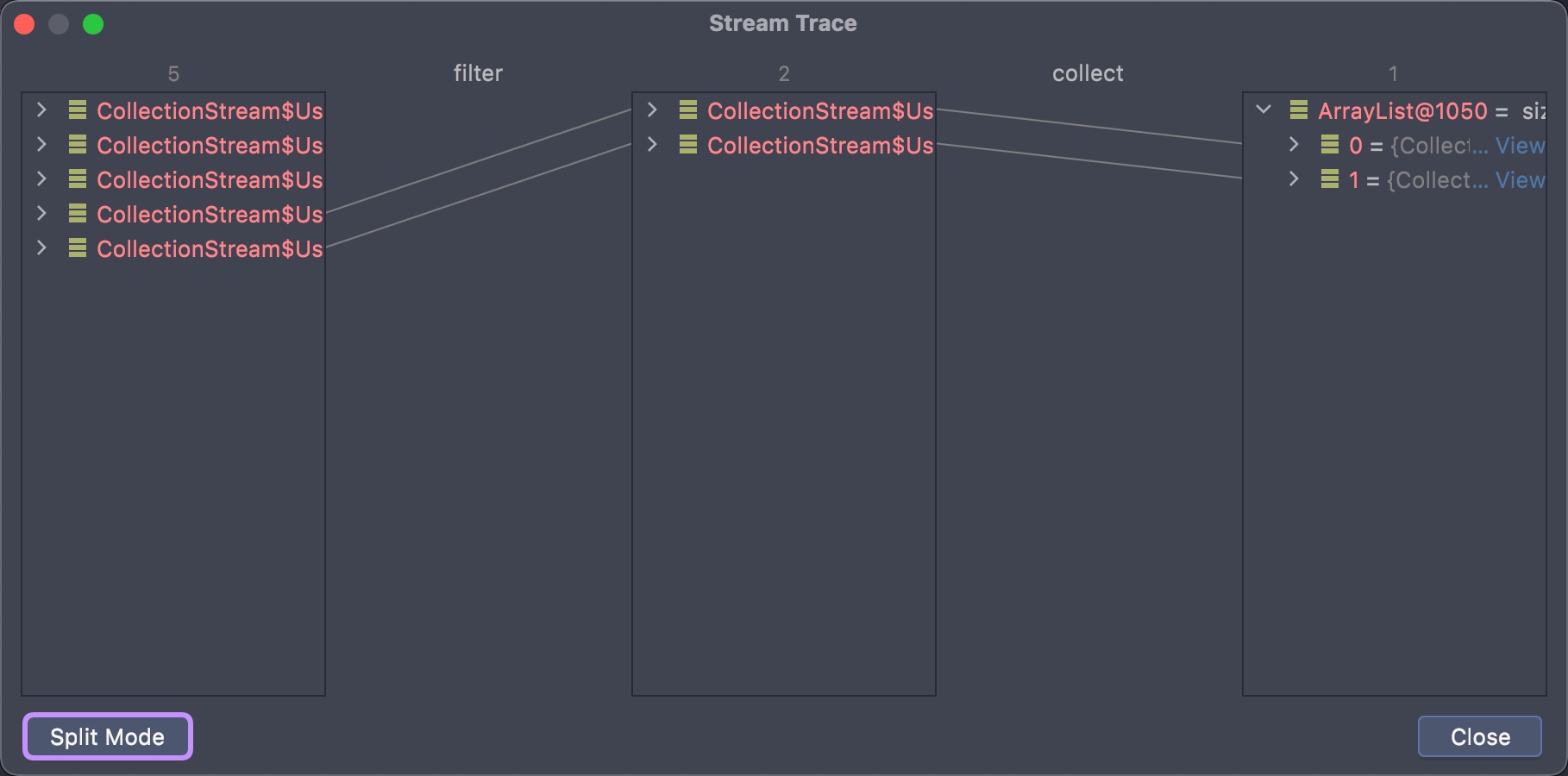Expand the first source CollectionStream element

(x=41, y=110)
